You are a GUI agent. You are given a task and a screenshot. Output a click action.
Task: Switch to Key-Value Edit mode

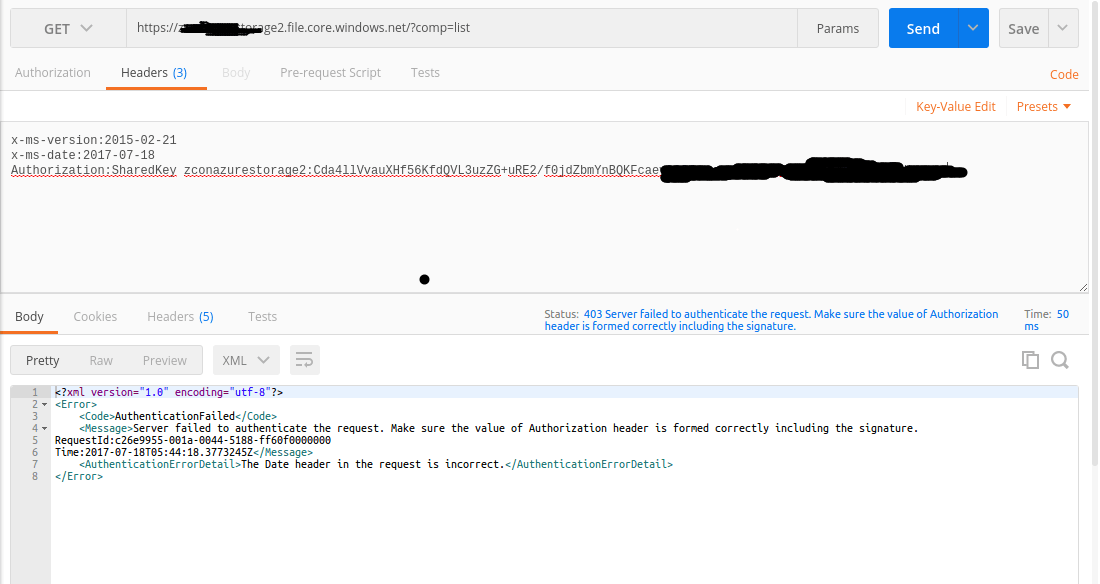(955, 106)
